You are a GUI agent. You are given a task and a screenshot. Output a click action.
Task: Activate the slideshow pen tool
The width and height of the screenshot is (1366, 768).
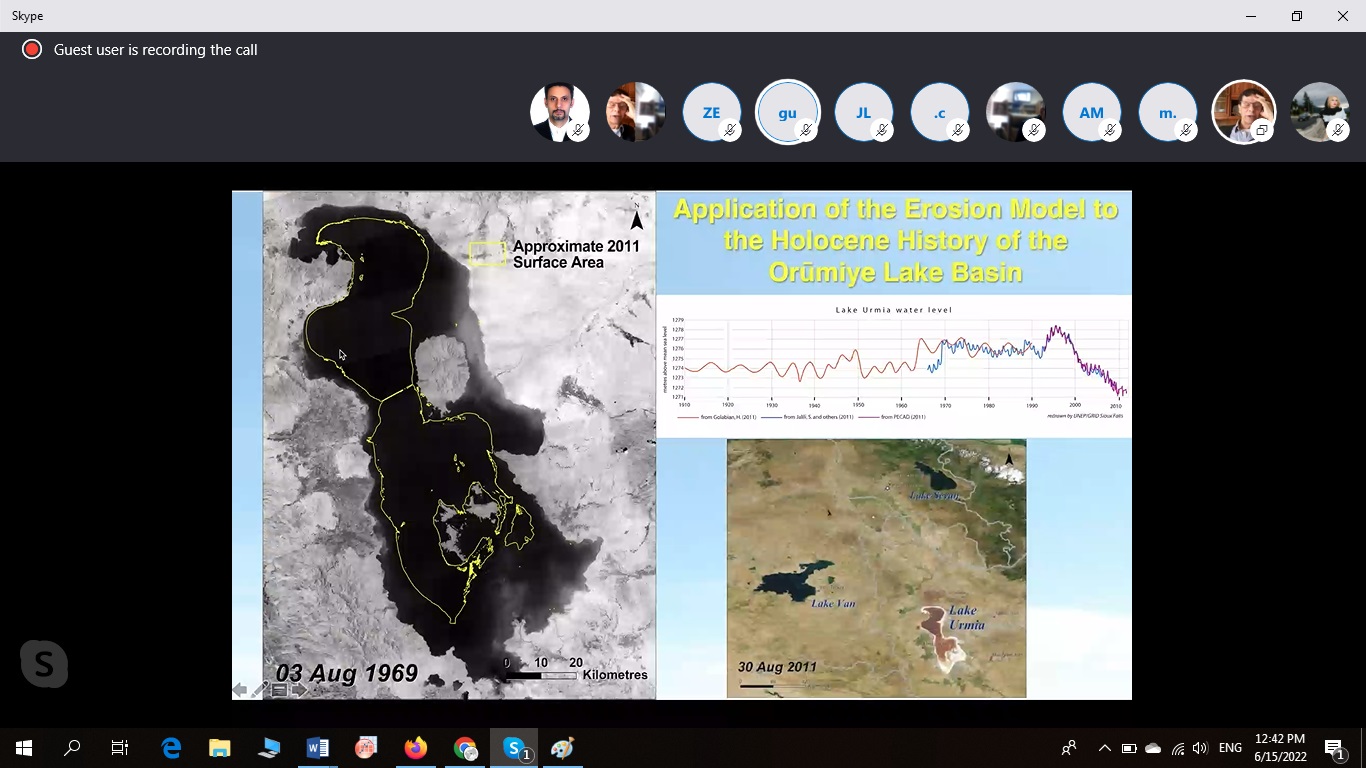click(x=259, y=690)
